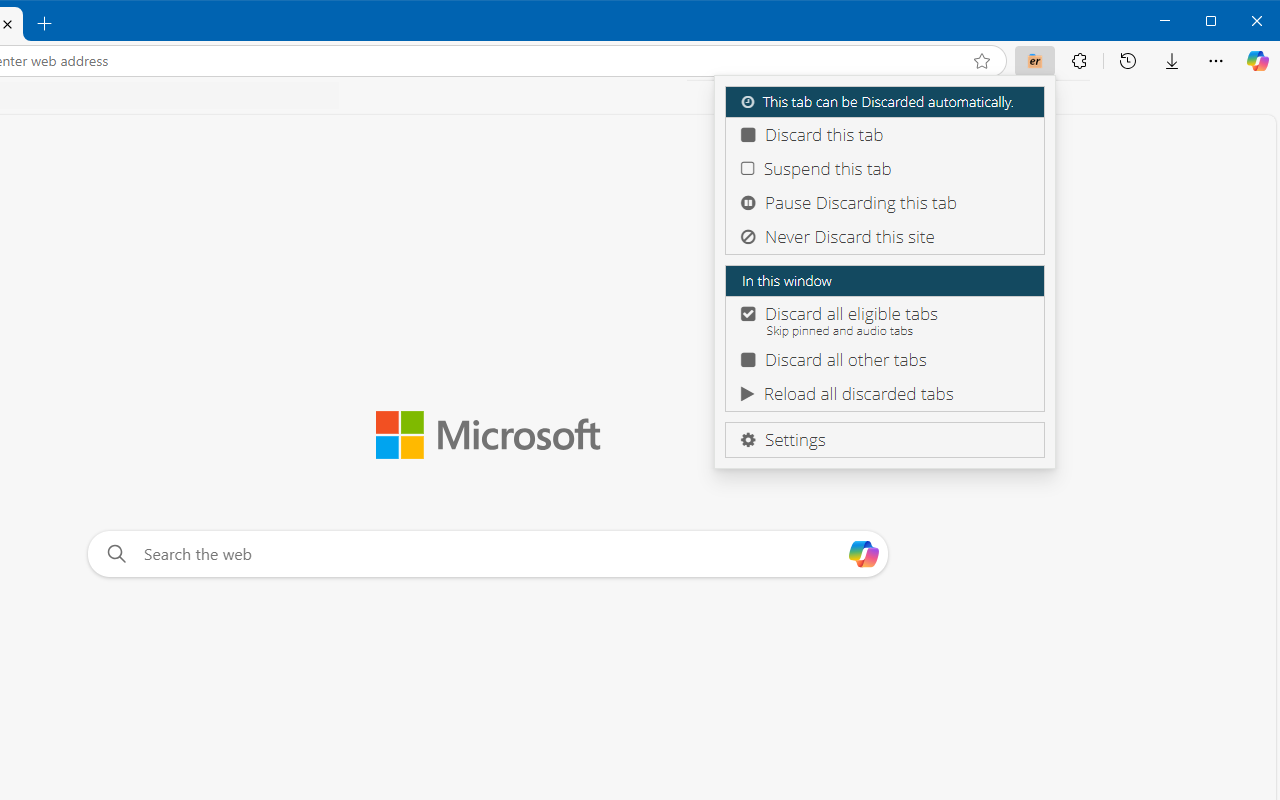Open the tab discarder extension icon
Image resolution: width=1280 pixels, height=800 pixels.
pyautogui.click(x=1034, y=61)
